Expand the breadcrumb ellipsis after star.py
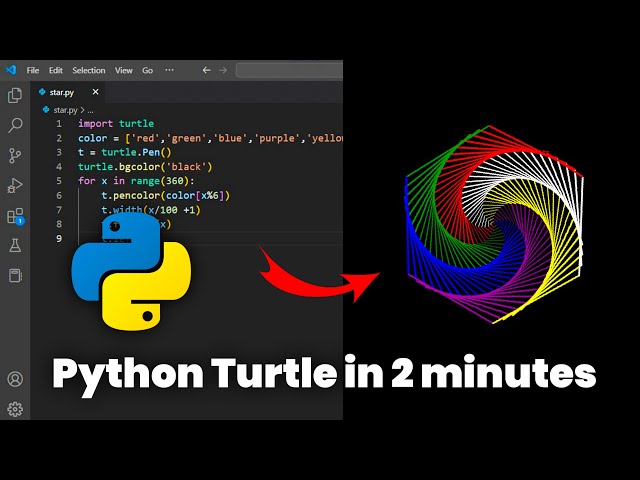Viewport: 640px width, 480px height. [90, 111]
